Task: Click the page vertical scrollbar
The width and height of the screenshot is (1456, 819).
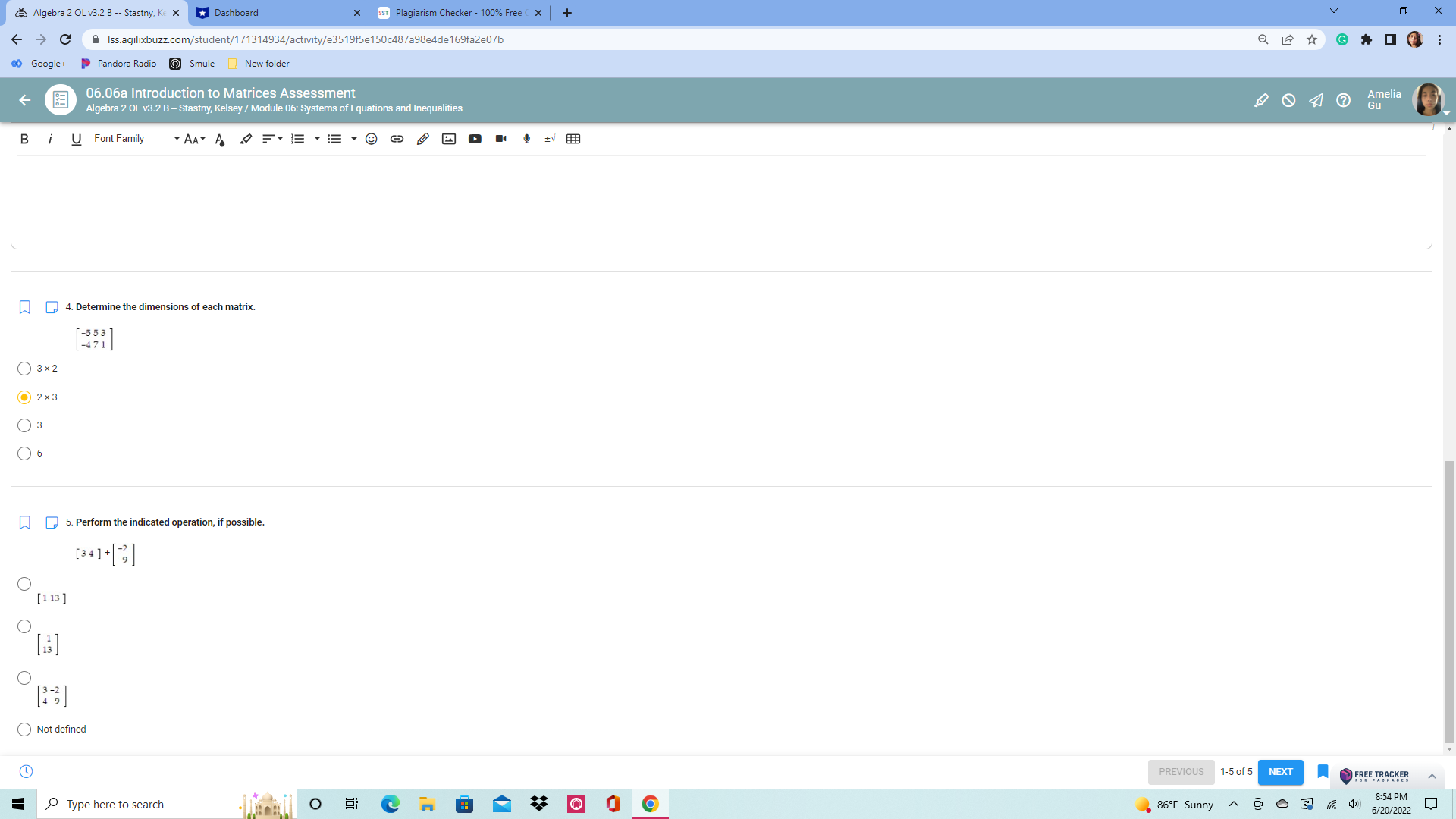Action: pyautogui.click(x=1449, y=599)
